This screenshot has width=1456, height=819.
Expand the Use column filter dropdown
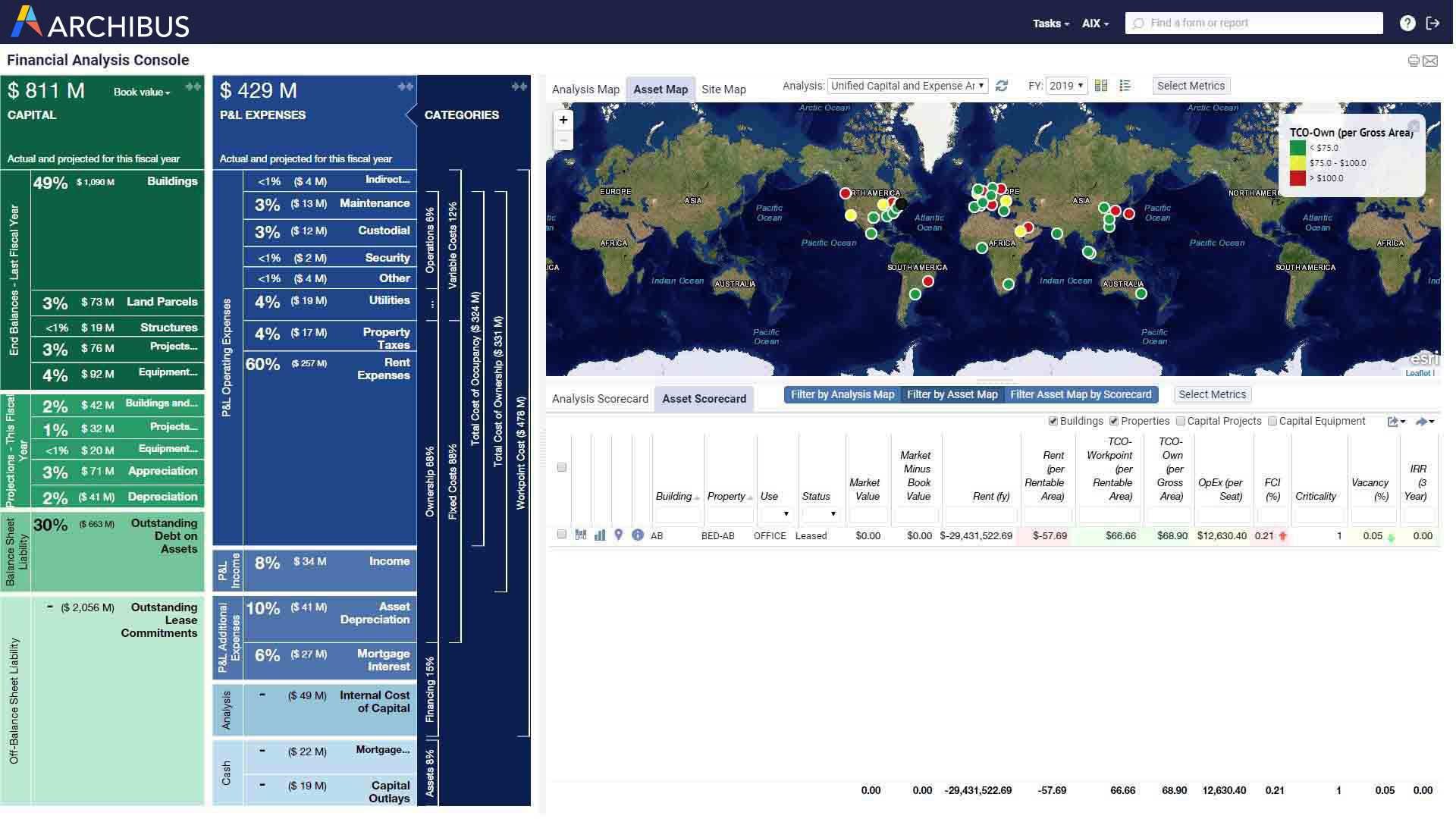click(x=787, y=514)
